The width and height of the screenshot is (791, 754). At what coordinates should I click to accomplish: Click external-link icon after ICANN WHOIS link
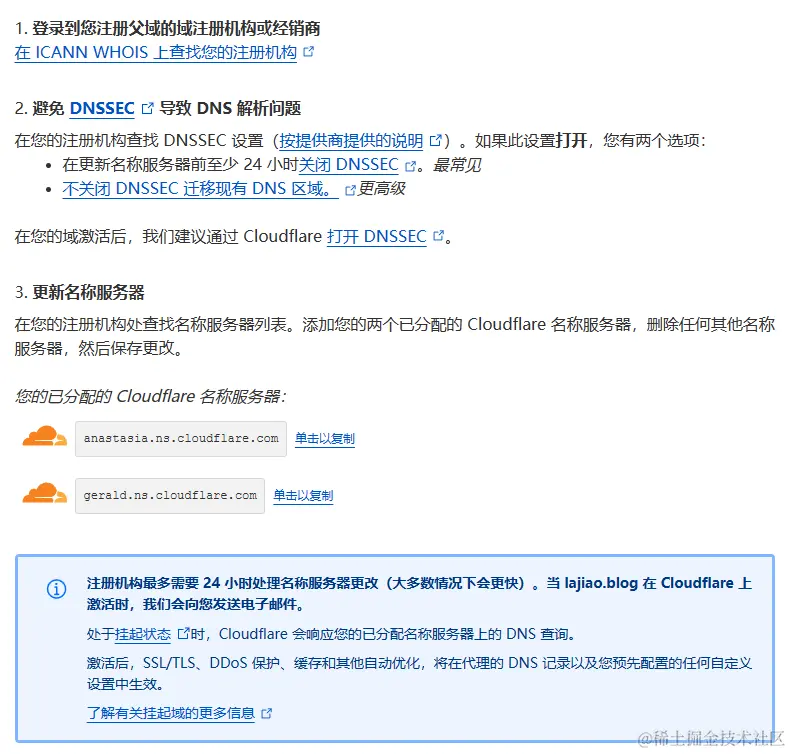[x=308, y=52]
